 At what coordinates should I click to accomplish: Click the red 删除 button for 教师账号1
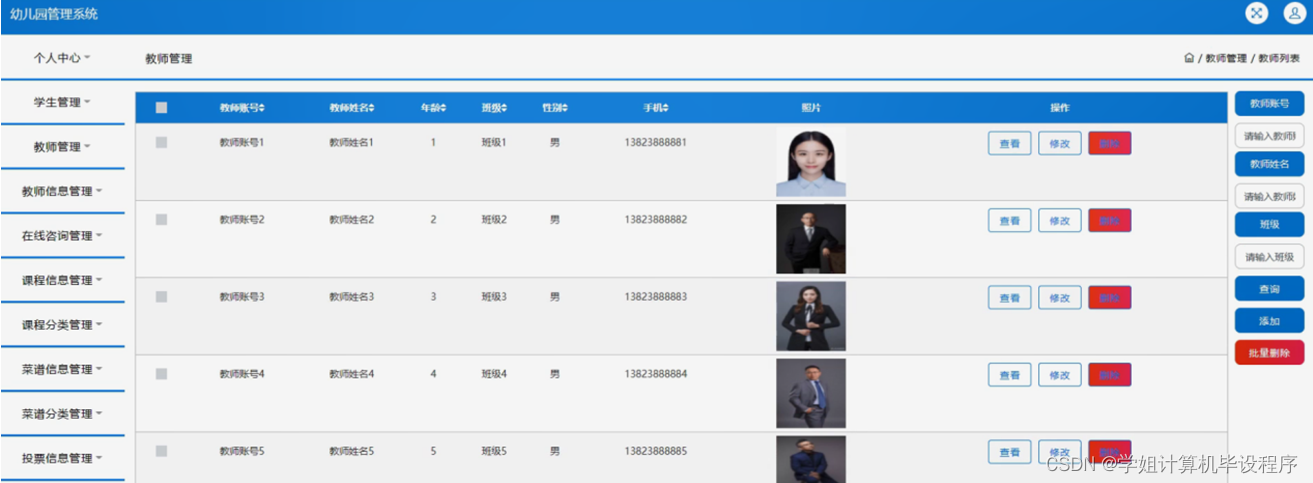click(1110, 144)
